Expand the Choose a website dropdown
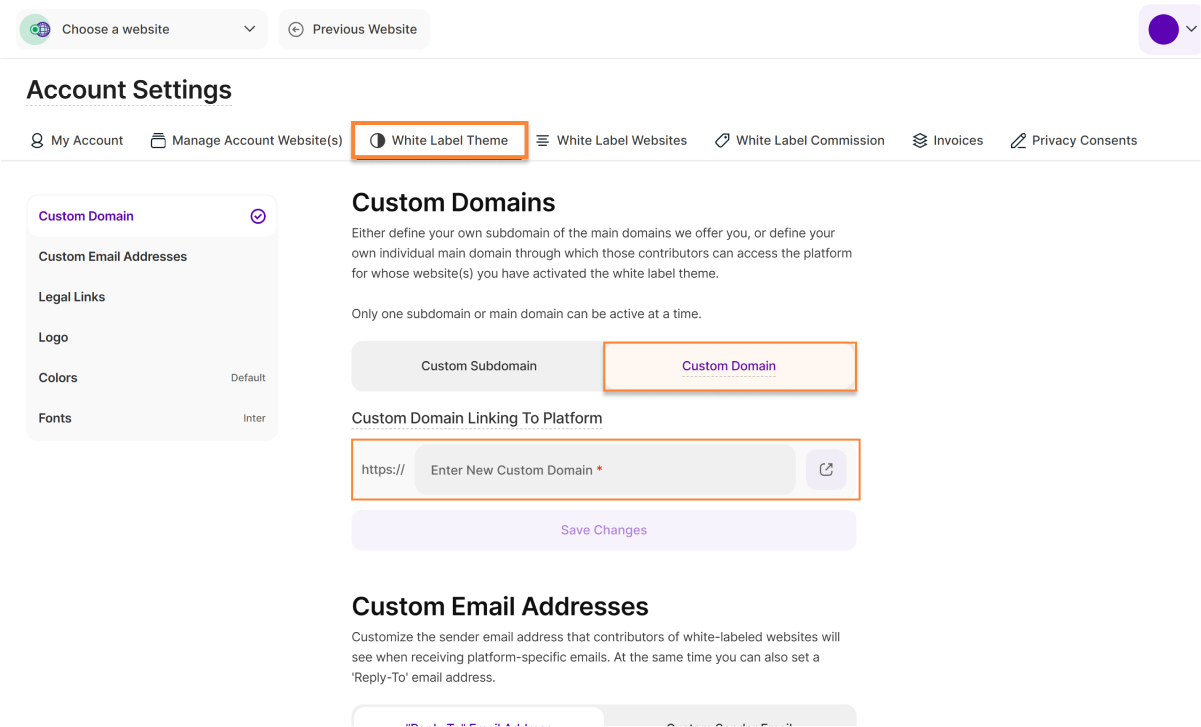The width and height of the screenshot is (1201, 727). (249, 29)
